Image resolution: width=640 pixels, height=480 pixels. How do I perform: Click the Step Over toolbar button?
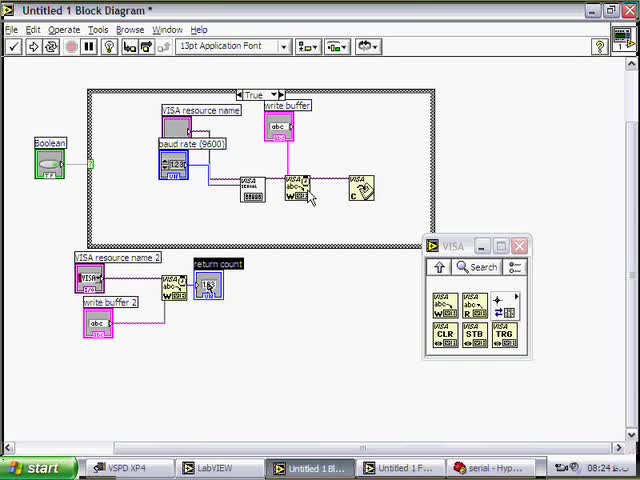point(147,47)
